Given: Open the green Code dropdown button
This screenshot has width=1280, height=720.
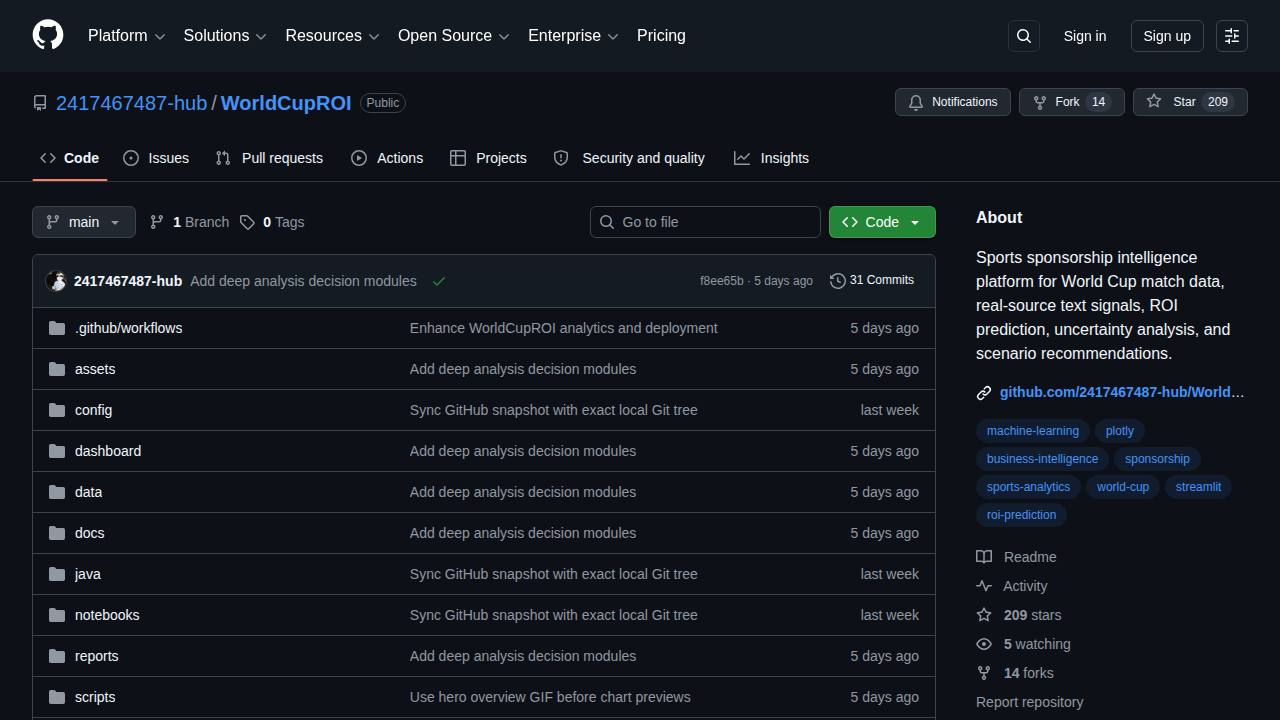Looking at the screenshot, I should pyautogui.click(x=882, y=222).
